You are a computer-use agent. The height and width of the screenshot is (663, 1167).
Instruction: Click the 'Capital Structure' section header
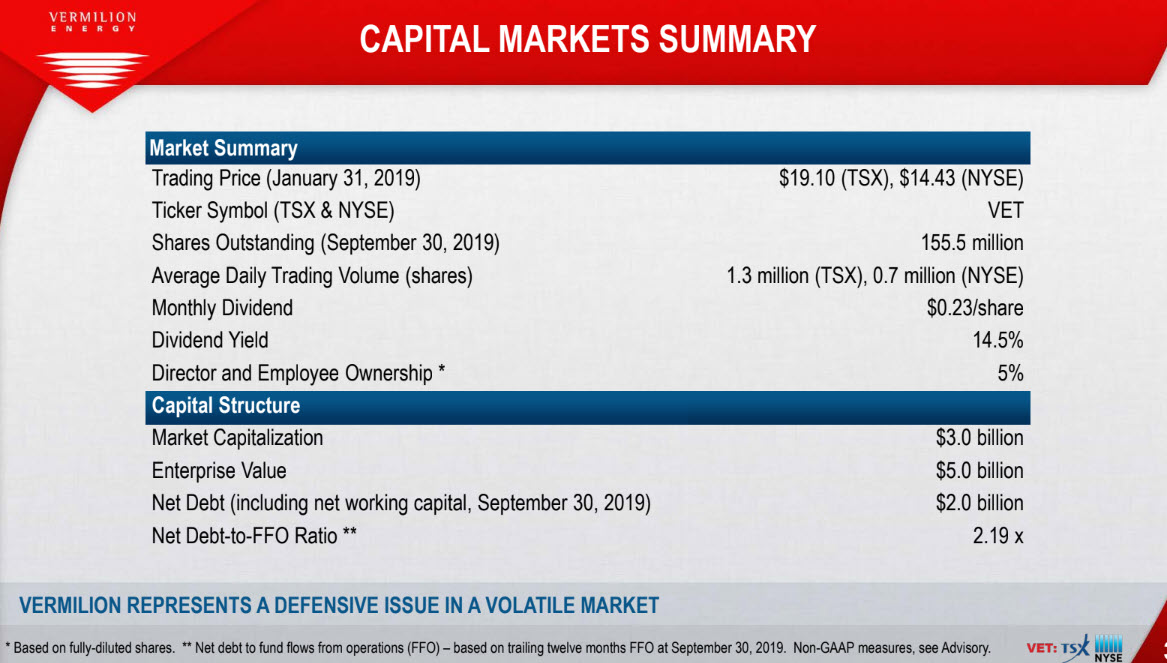point(587,406)
